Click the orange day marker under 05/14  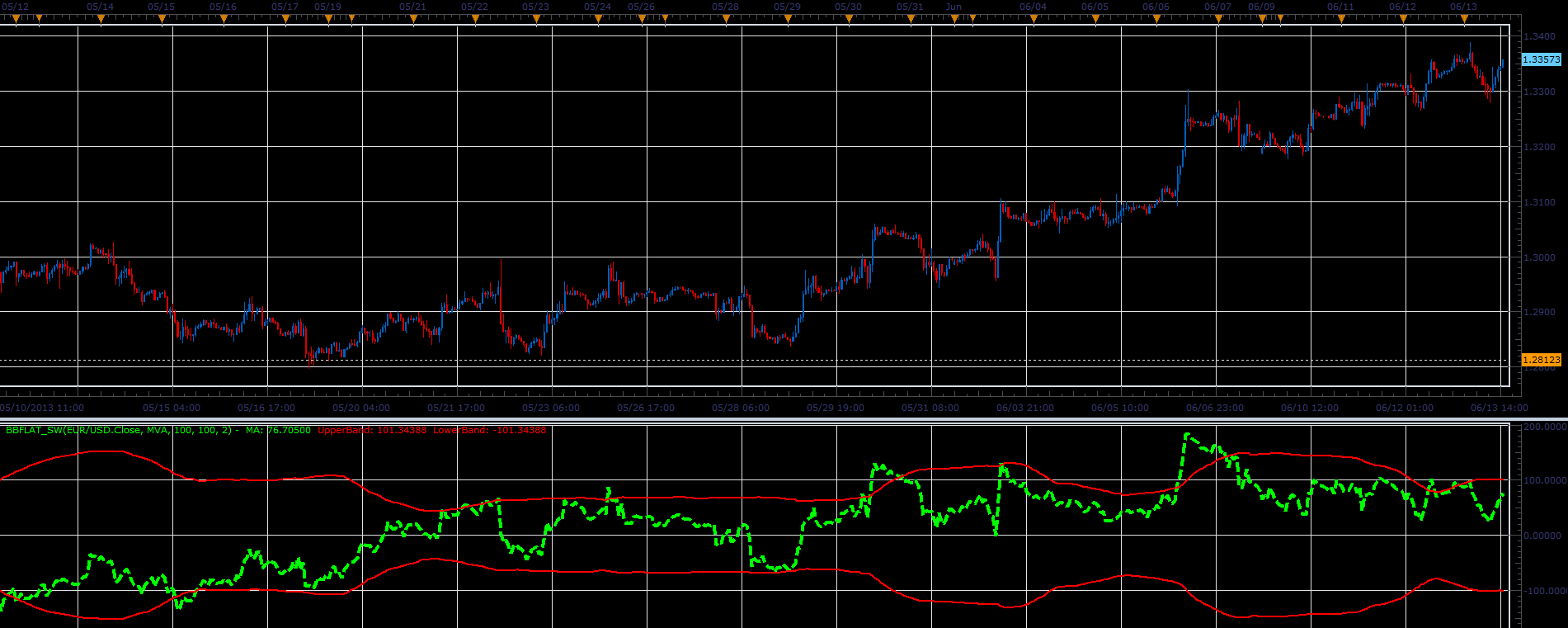(101, 18)
